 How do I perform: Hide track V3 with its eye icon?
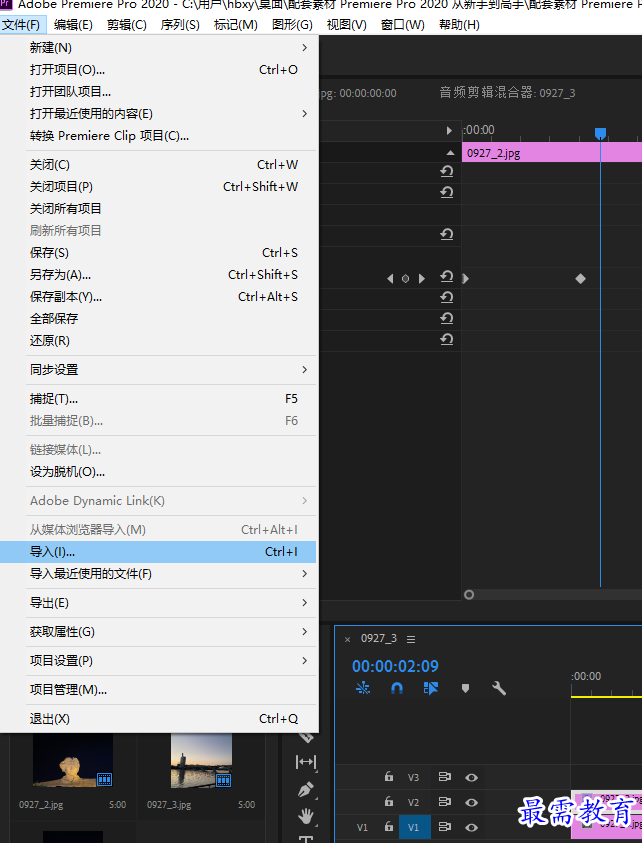(472, 777)
